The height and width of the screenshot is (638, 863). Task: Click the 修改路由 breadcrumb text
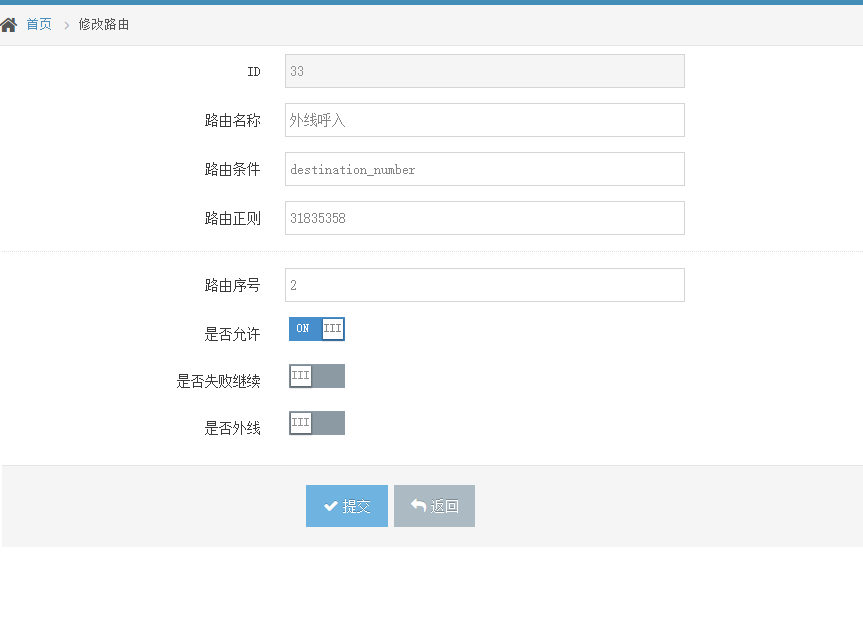coord(104,24)
